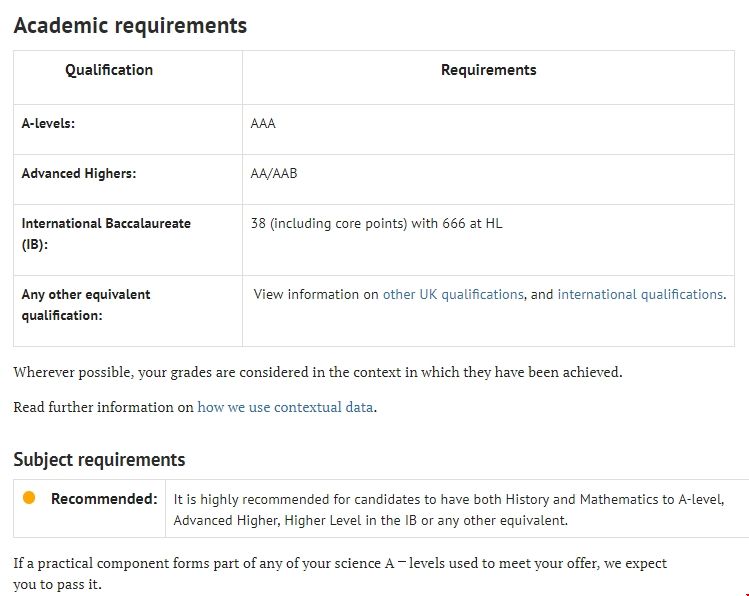Click the orange Recommended dot icon

[x=29, y=498]
